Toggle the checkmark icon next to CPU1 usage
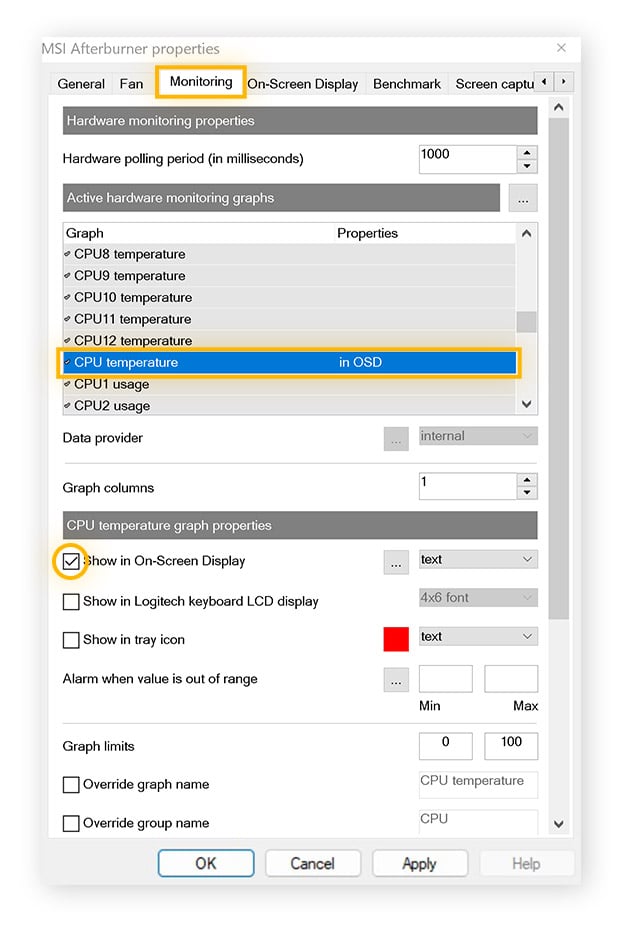 coord(67,384)
